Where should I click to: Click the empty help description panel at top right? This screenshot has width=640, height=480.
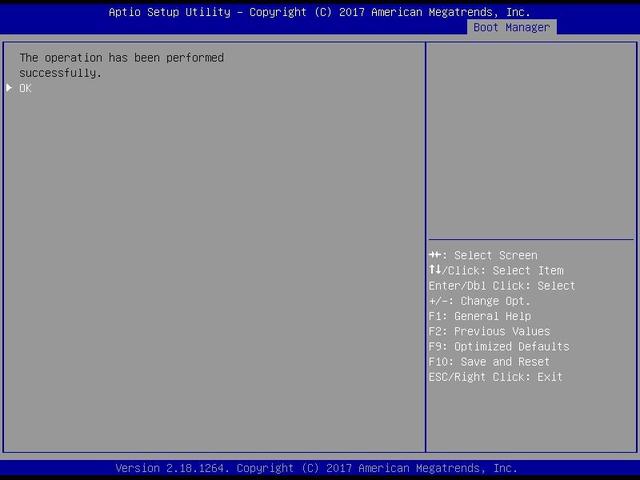[x=530, y=140]
